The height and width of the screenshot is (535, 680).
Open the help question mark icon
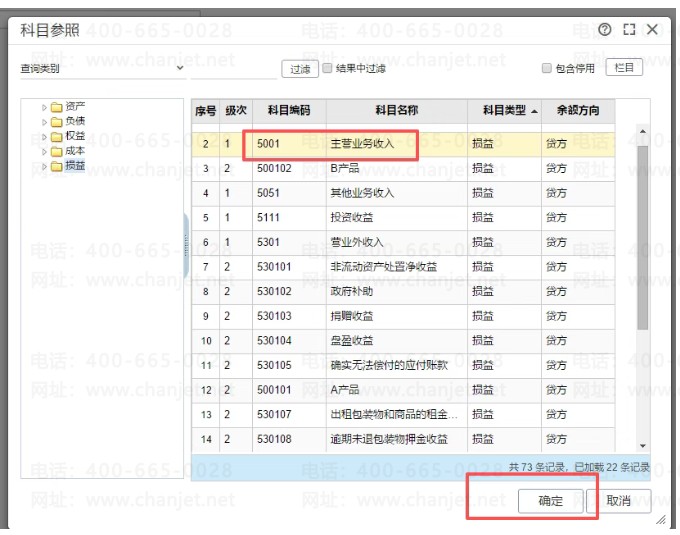(x=604, y=29)
